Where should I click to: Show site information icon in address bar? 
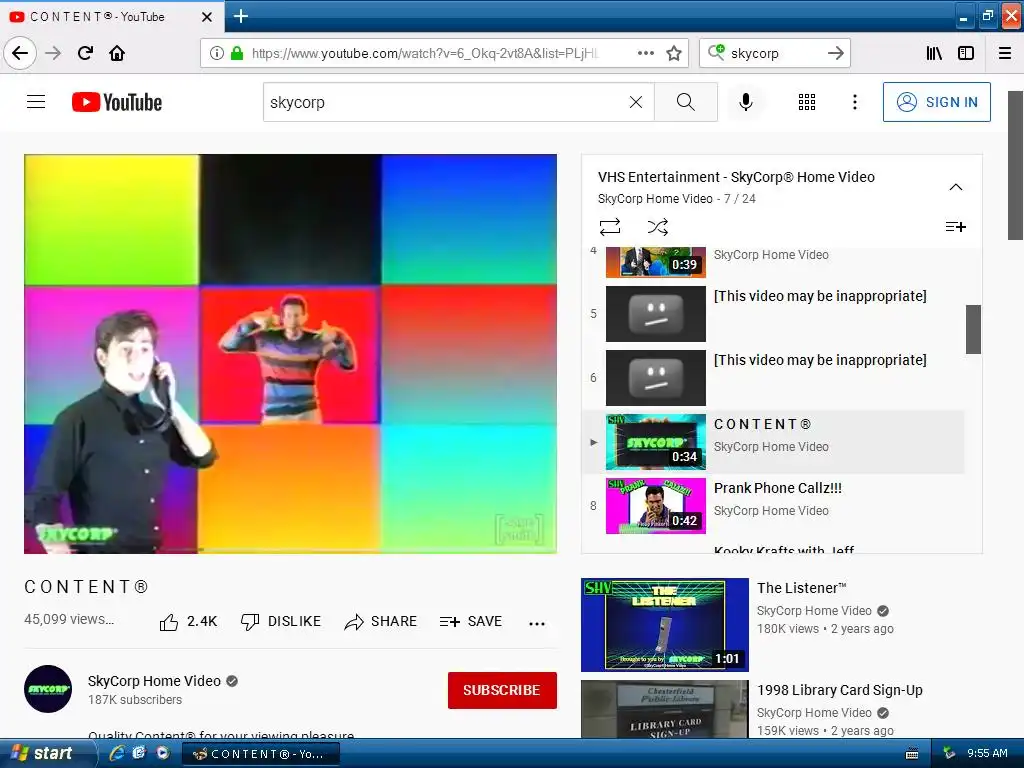(x=216, y=53)
